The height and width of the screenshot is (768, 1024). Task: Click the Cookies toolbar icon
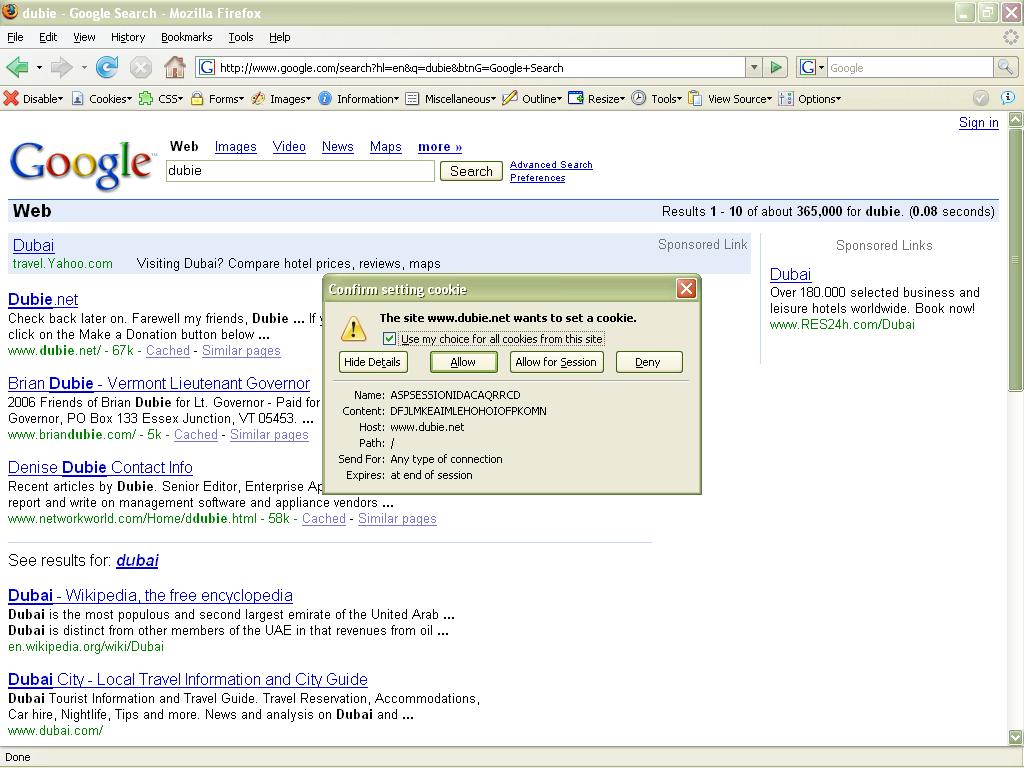point(78,99)
